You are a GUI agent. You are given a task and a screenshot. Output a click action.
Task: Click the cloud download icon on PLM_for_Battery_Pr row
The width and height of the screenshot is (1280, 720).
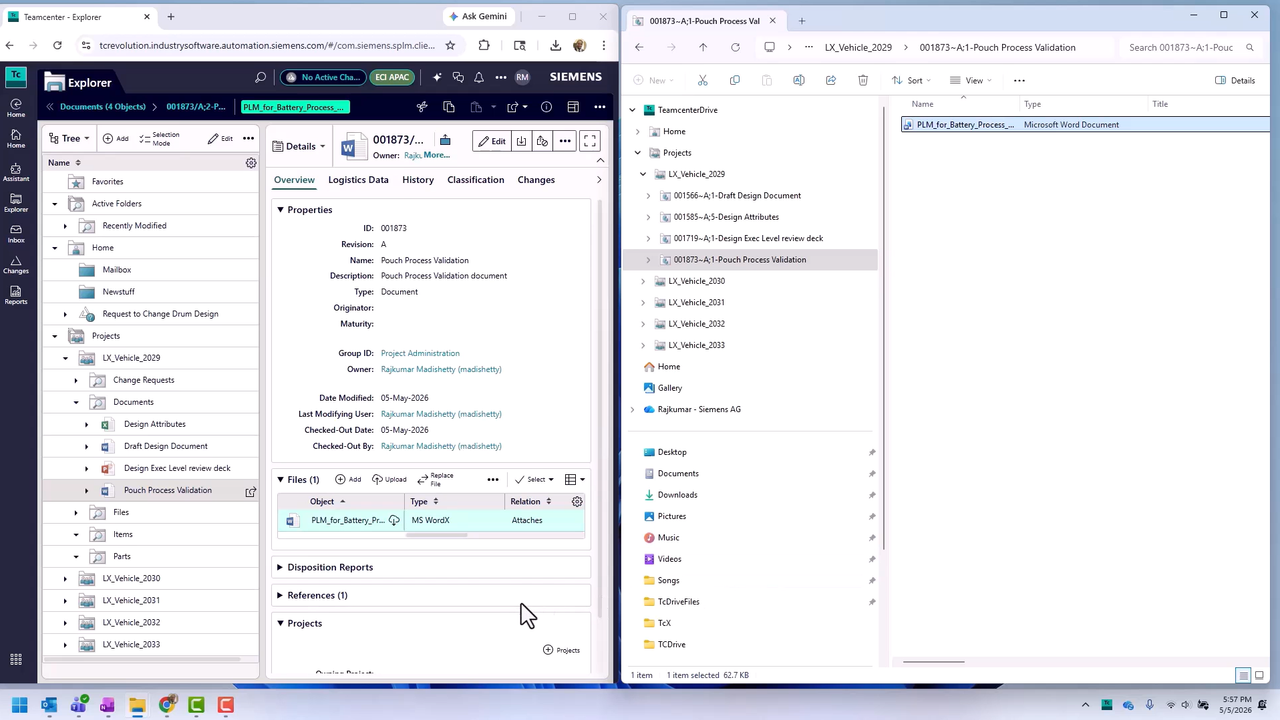point(394,520)
